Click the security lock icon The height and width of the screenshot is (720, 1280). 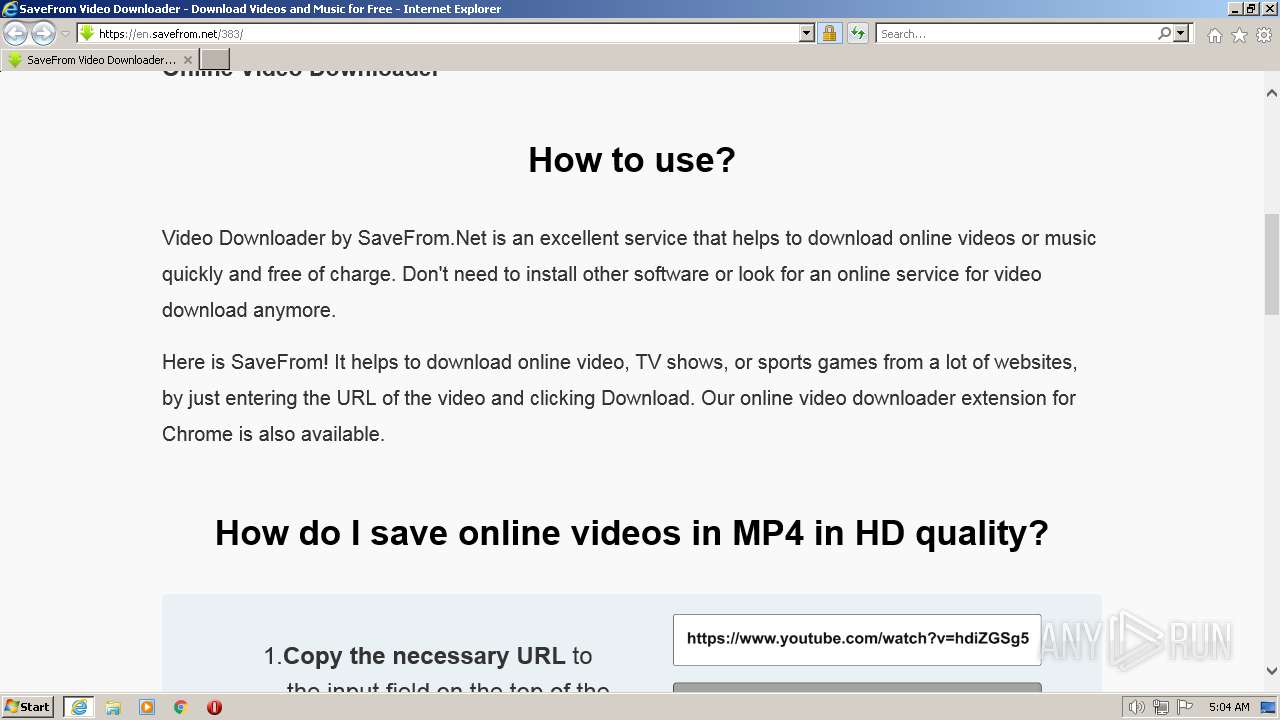[829, 33]
